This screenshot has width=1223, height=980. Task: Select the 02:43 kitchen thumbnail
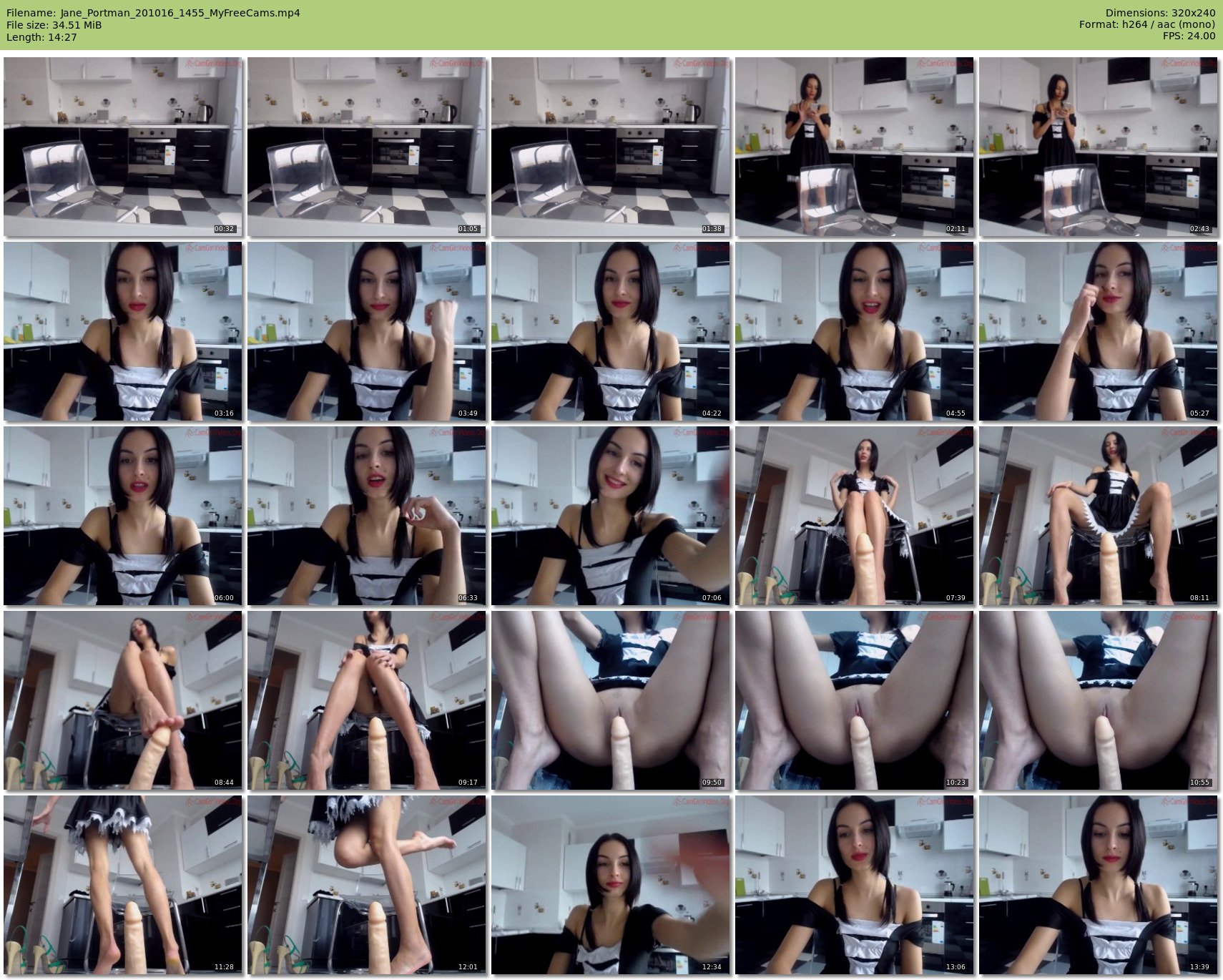click(x=1098, y=147)
